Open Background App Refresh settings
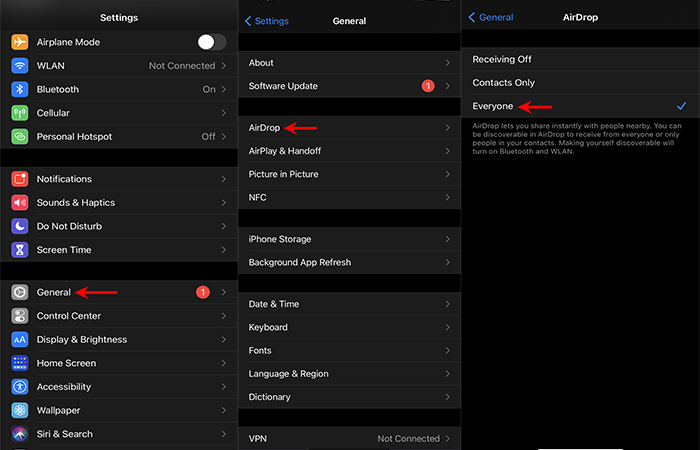Viewport: 700px width, 450px height. point(350,262)
